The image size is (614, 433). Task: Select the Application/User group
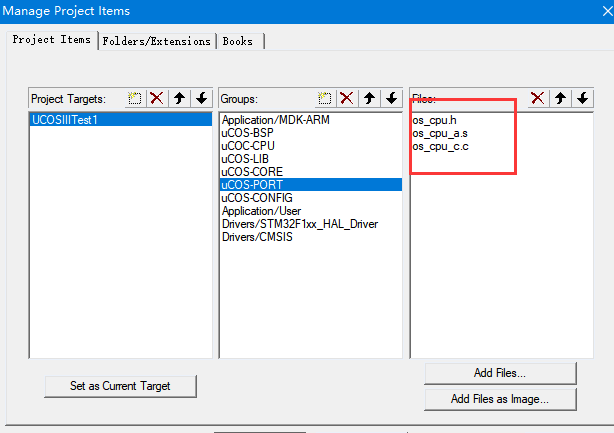pos(311,211)
